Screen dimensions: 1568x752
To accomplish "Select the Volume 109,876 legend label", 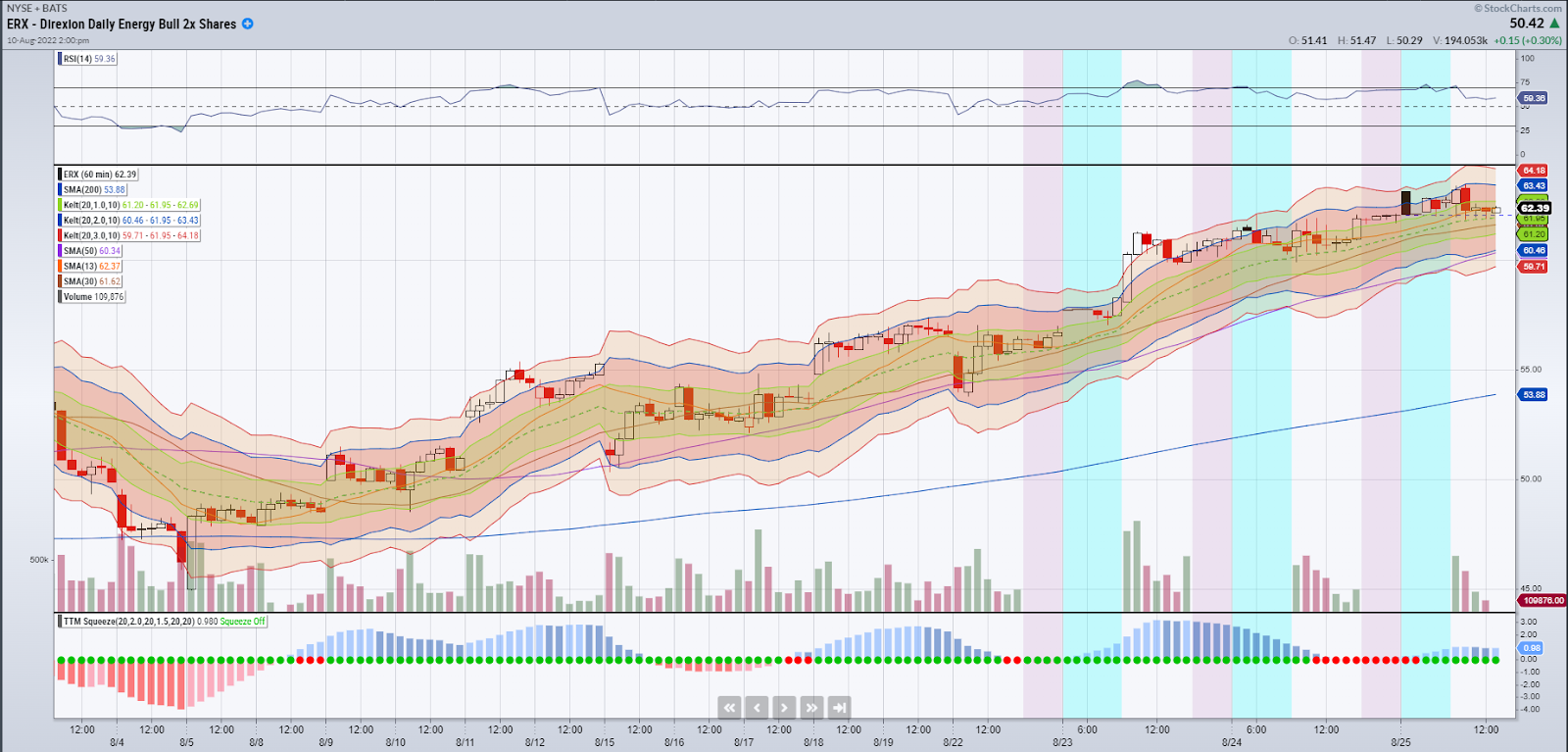I will click(94, 296).
